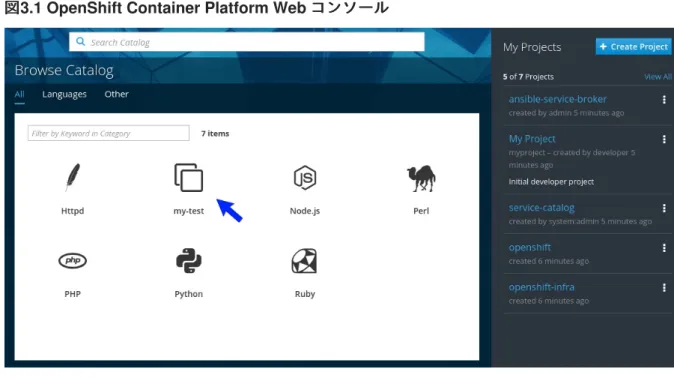Image resolution: width=674 pixels, height=378 pixels.
Task: Switch to the Other tab
Action: tap(116, 94)
